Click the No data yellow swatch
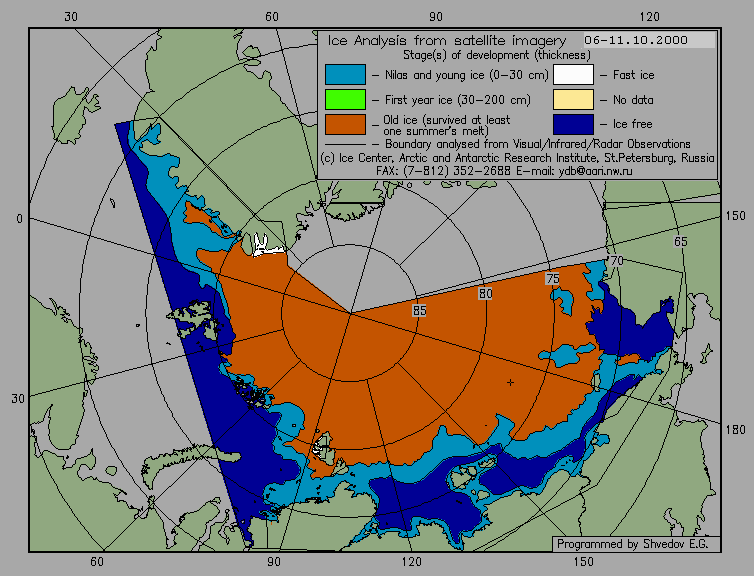 pyautogui.click(x=573, y=100)
